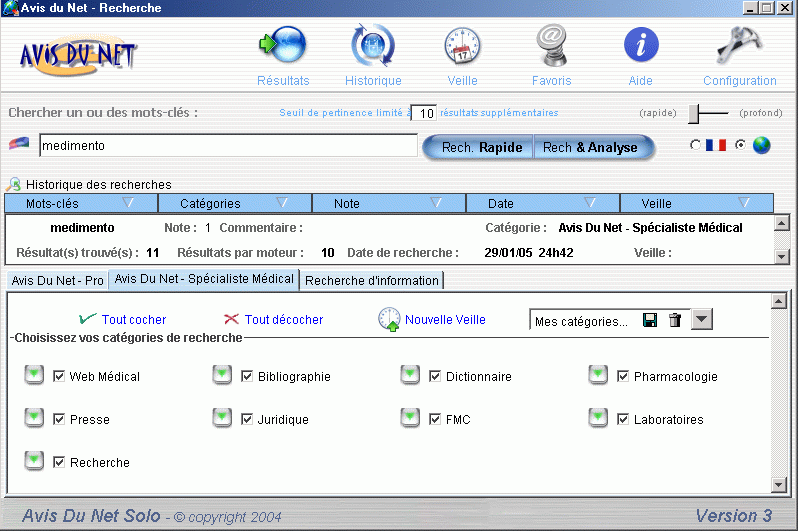The image size is (798, 531).
Task: Click categories panel scroll down arrow
Action: coord(779,485)
